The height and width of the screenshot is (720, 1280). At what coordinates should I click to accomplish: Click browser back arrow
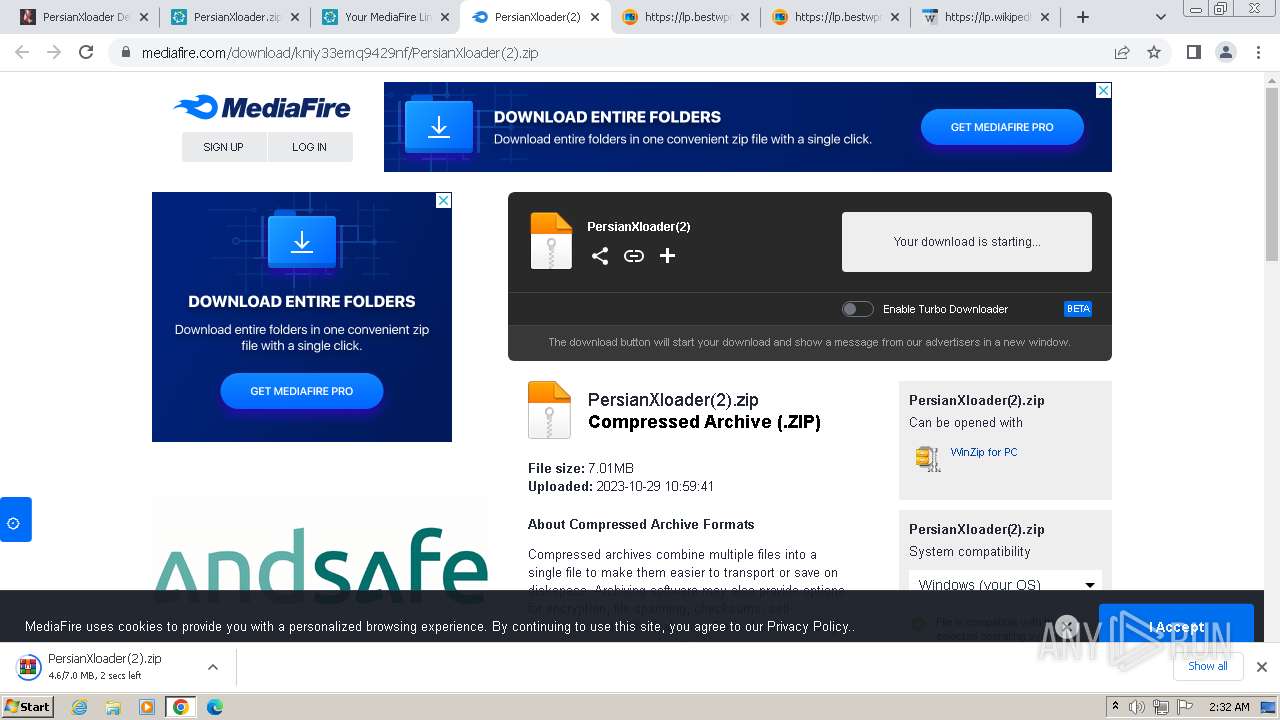point(22,53)
